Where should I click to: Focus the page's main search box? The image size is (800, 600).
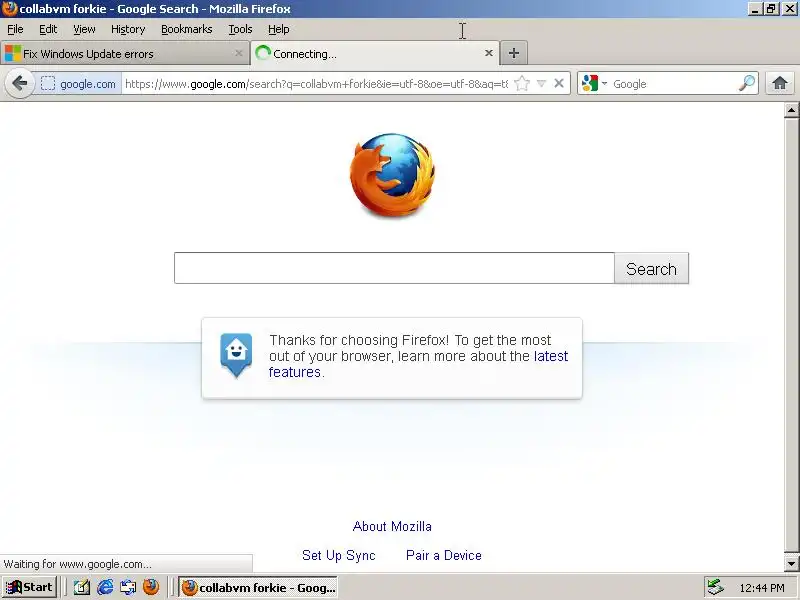394,268
